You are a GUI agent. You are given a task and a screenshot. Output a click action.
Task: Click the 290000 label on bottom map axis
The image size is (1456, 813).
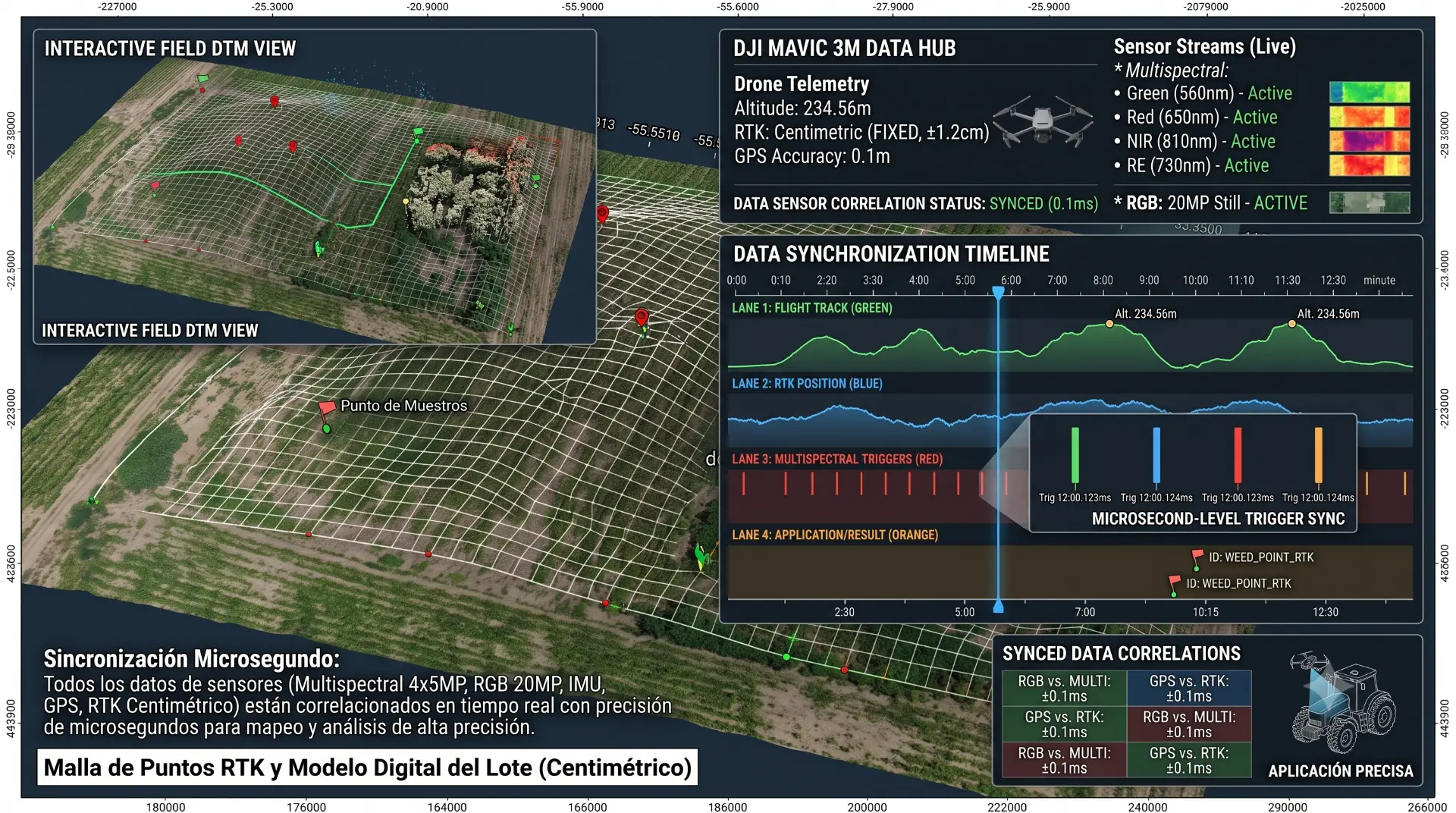[x=1288, y=807]
